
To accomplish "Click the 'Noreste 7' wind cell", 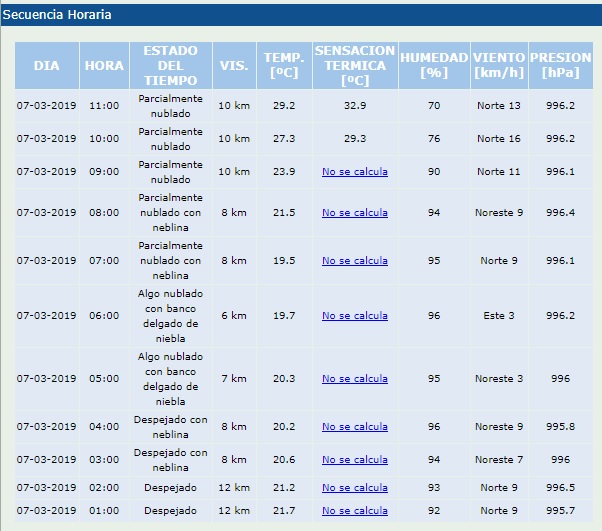I will point(499,460).
